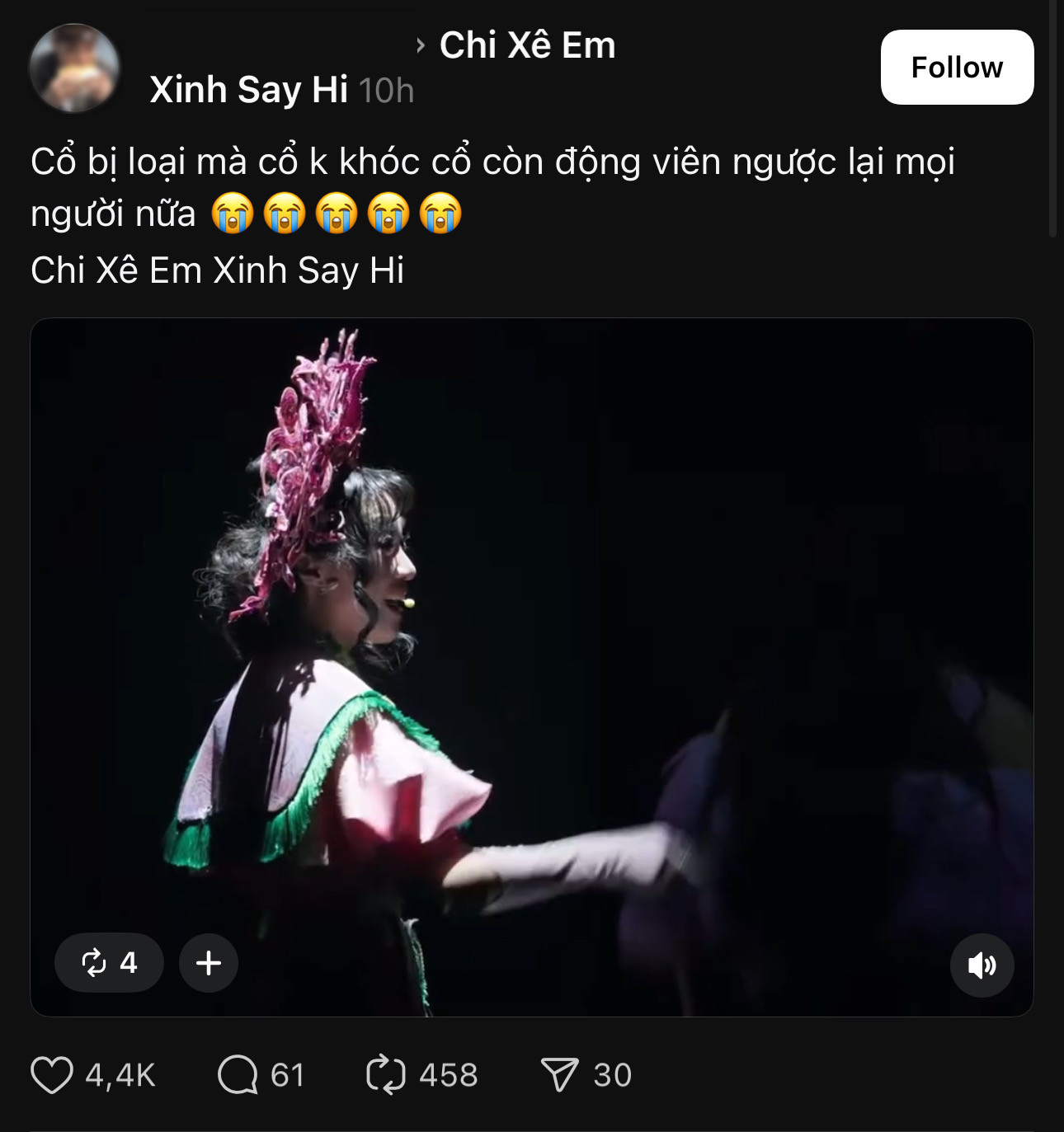The image size is (1064, 1132).
Task: View the 4,4K likes count
Action: (120, 1075)
